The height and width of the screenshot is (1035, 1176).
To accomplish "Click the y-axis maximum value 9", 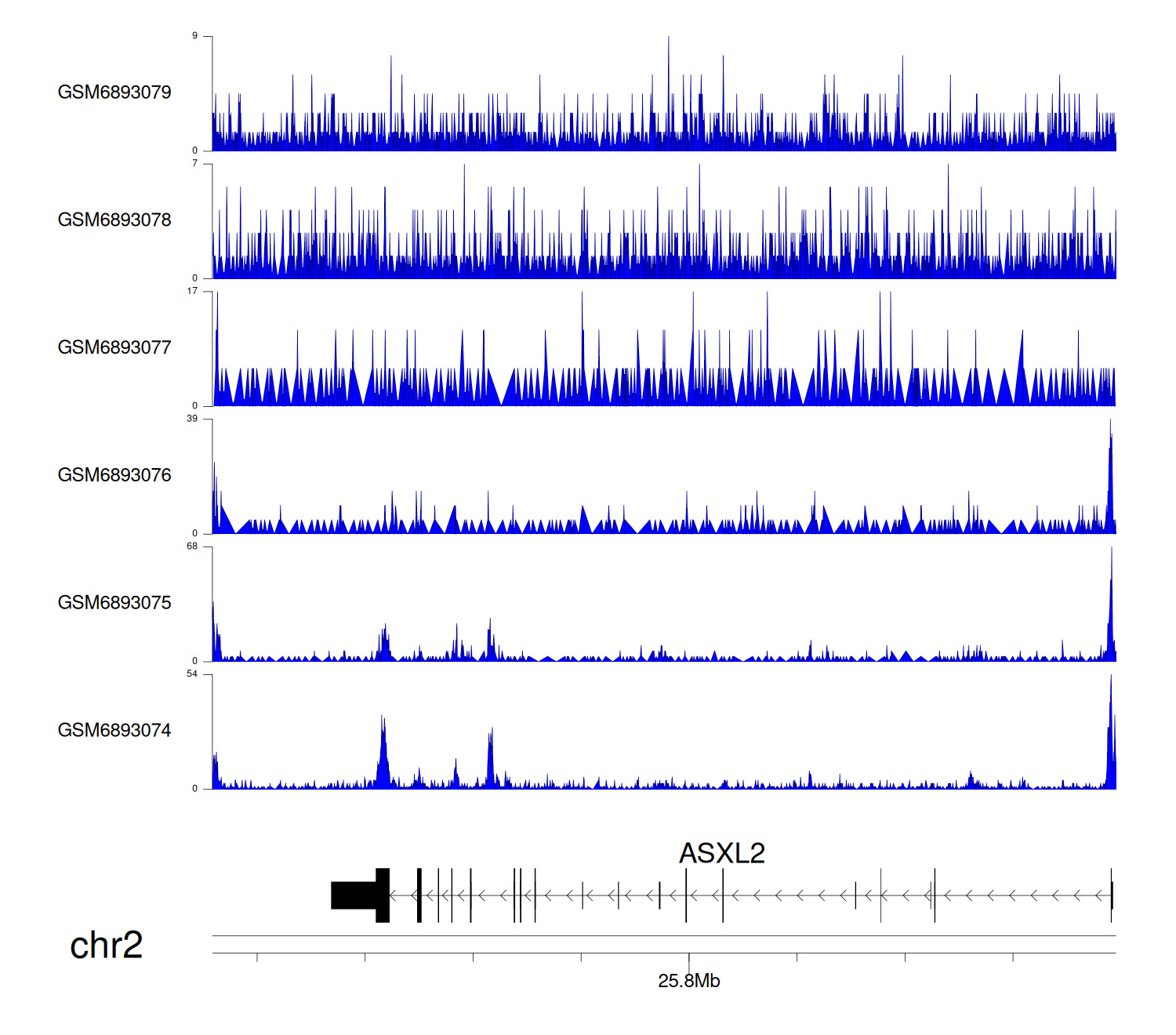I will click(x=195, y=36).
